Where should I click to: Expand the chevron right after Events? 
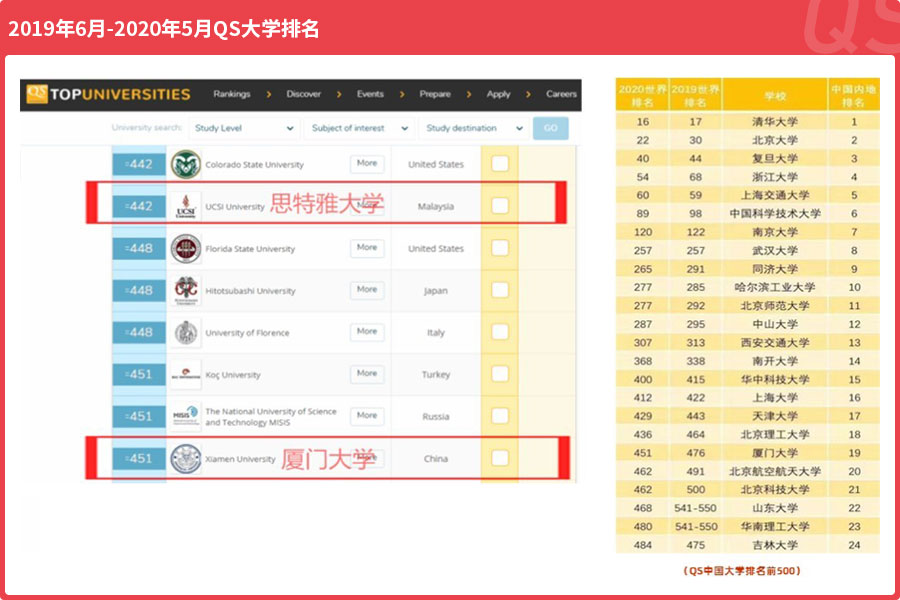click(402, 94)
